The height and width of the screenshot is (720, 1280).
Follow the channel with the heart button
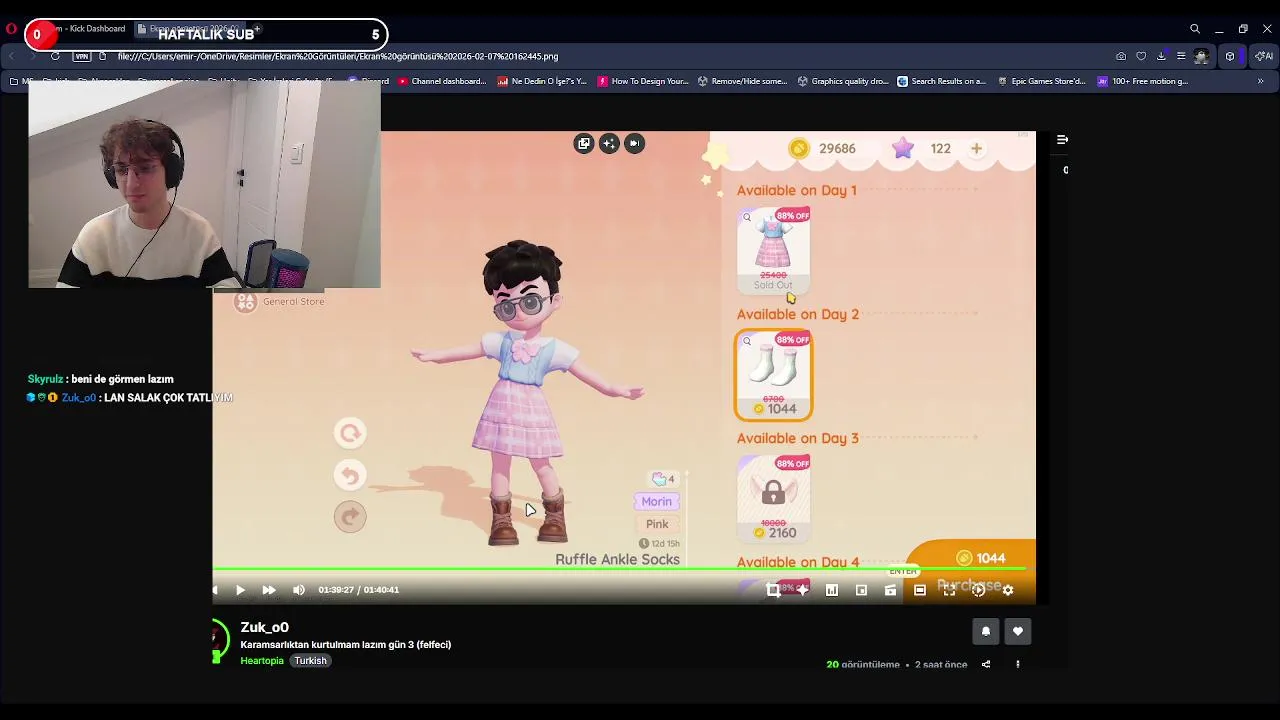[1018, 631]
